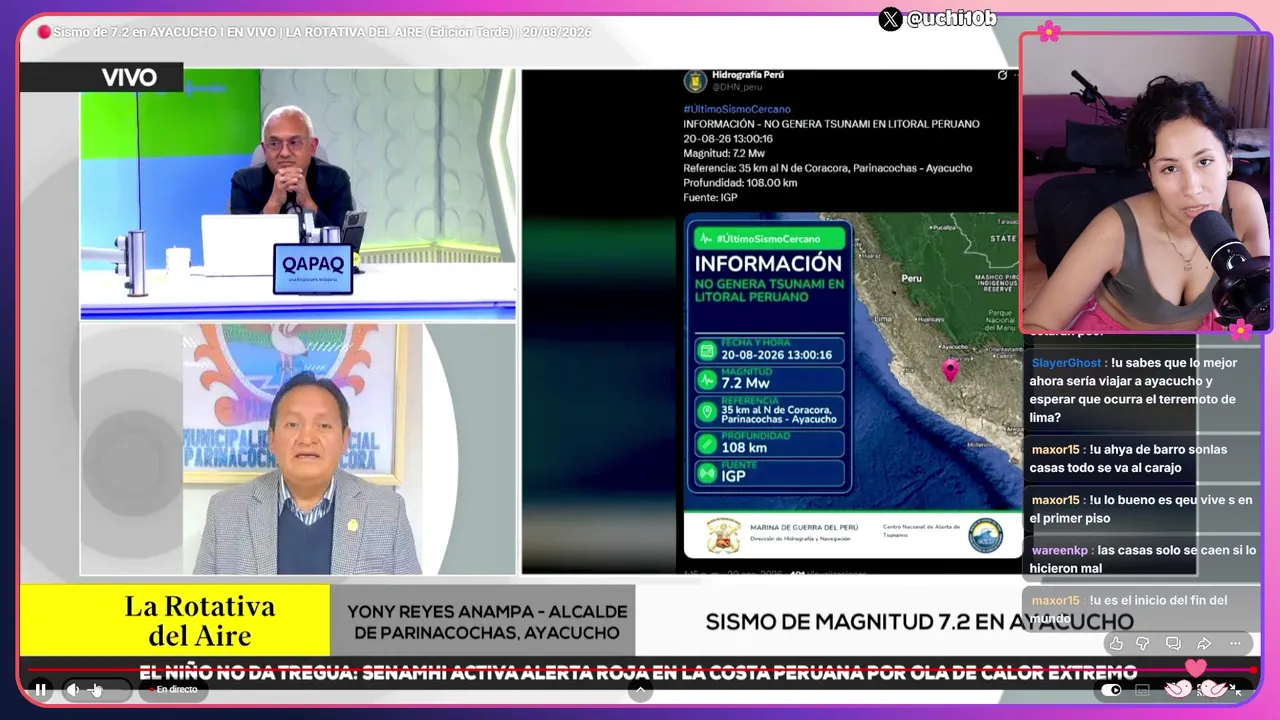
Task: Click the message 'las casas solo se caen'
Action: click(x=1143, y=559)
